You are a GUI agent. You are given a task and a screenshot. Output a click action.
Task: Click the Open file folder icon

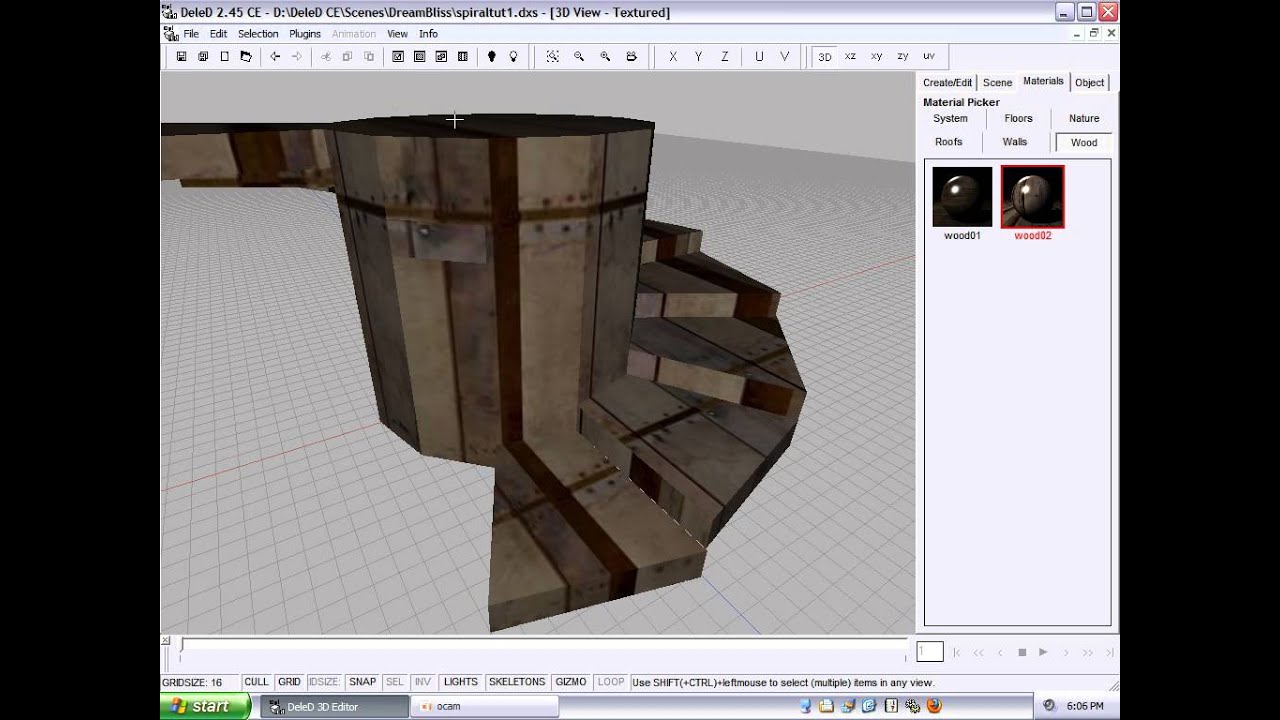click(x=246, y=57)
